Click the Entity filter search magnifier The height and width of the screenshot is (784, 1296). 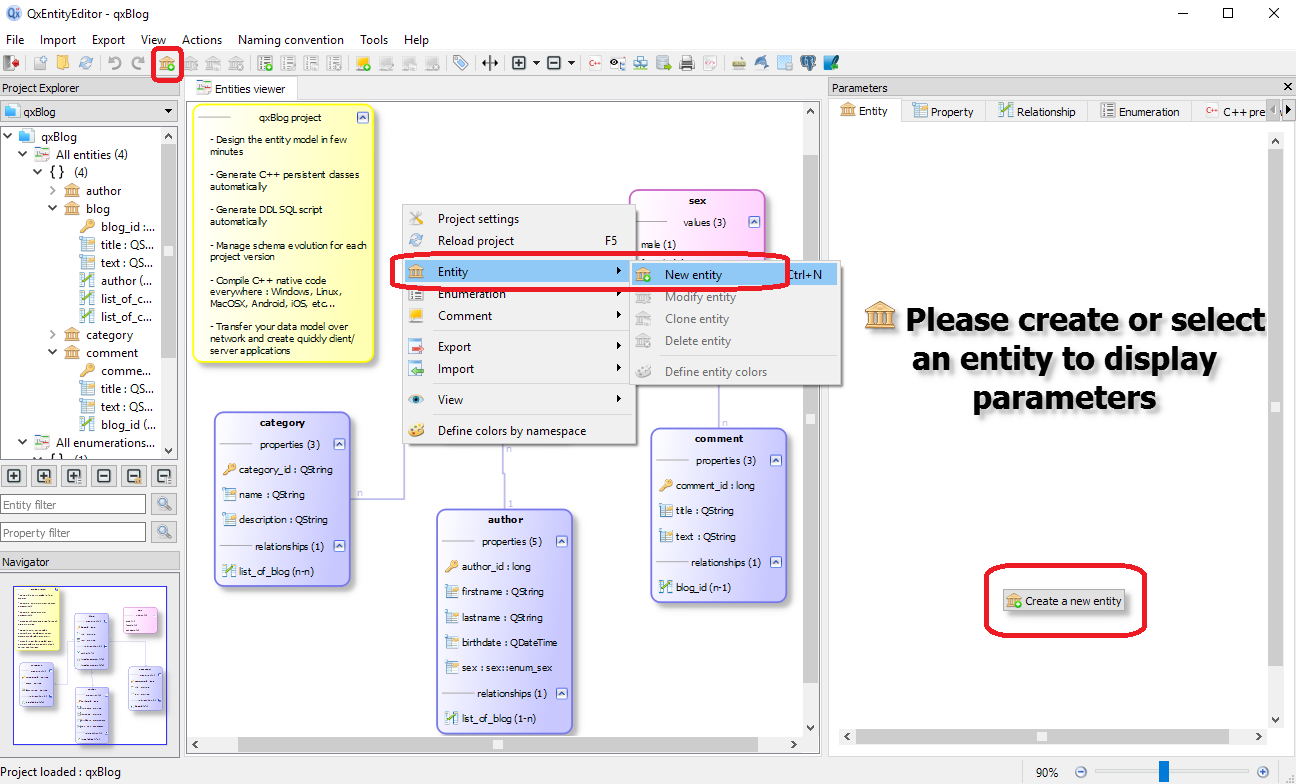click(x=163, y=505)
